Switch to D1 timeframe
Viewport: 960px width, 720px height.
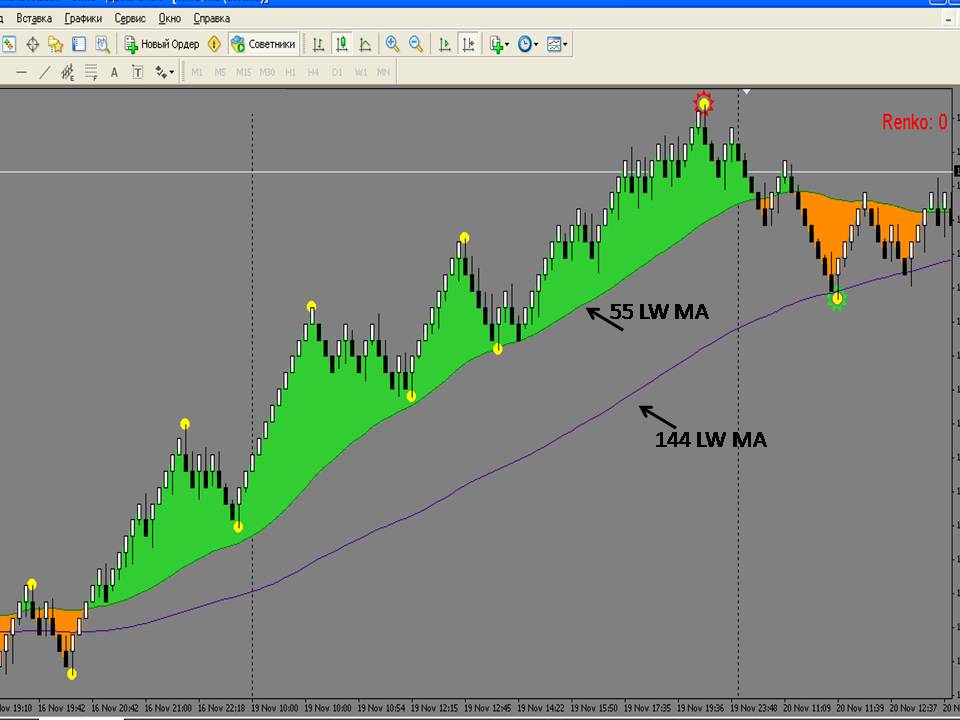coord(337,72)
